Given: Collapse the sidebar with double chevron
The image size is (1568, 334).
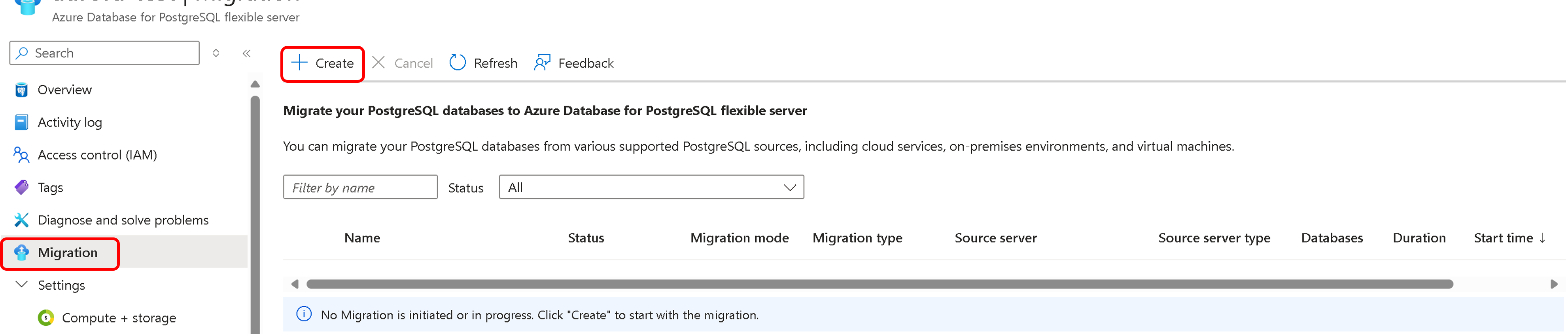Looking at the screenshot, I should pyautogui.click(x=246, y=54).
